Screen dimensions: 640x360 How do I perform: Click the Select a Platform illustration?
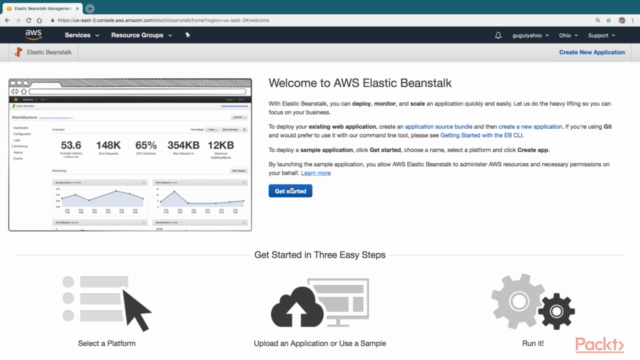pos(107,303)
